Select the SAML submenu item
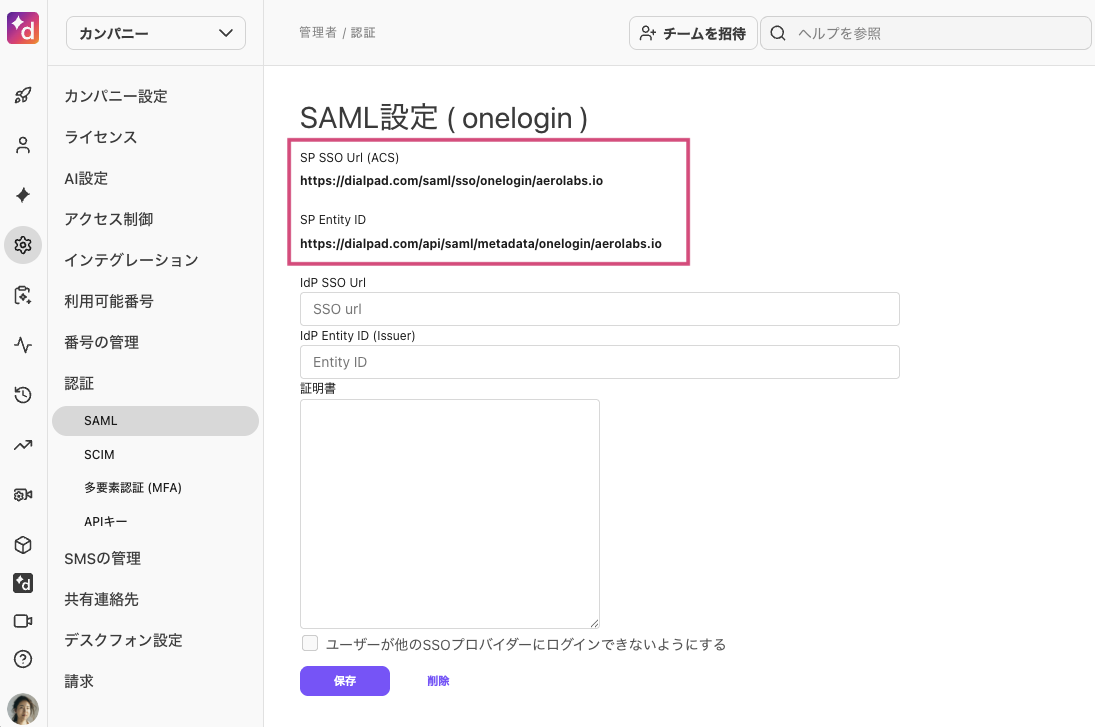1095x727 pixels. 156,421
